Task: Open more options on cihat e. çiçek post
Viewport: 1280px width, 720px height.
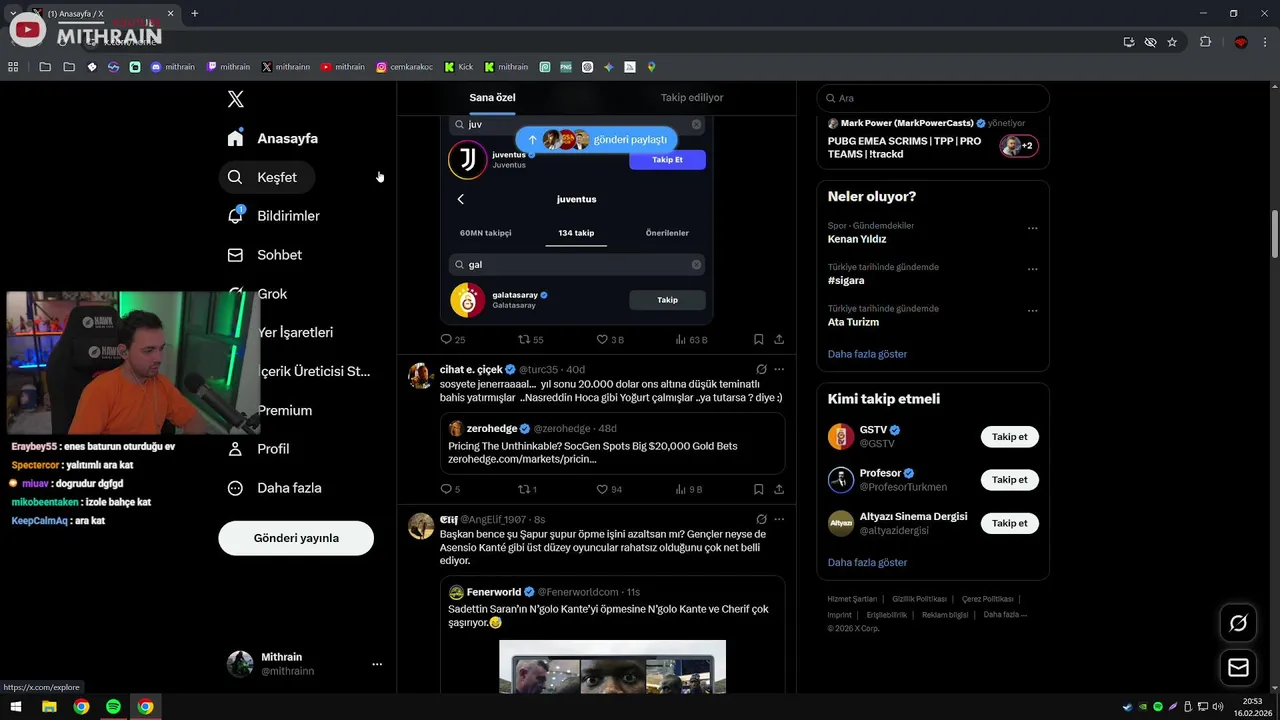Action: pyautogui.click(x=779, y=369)
